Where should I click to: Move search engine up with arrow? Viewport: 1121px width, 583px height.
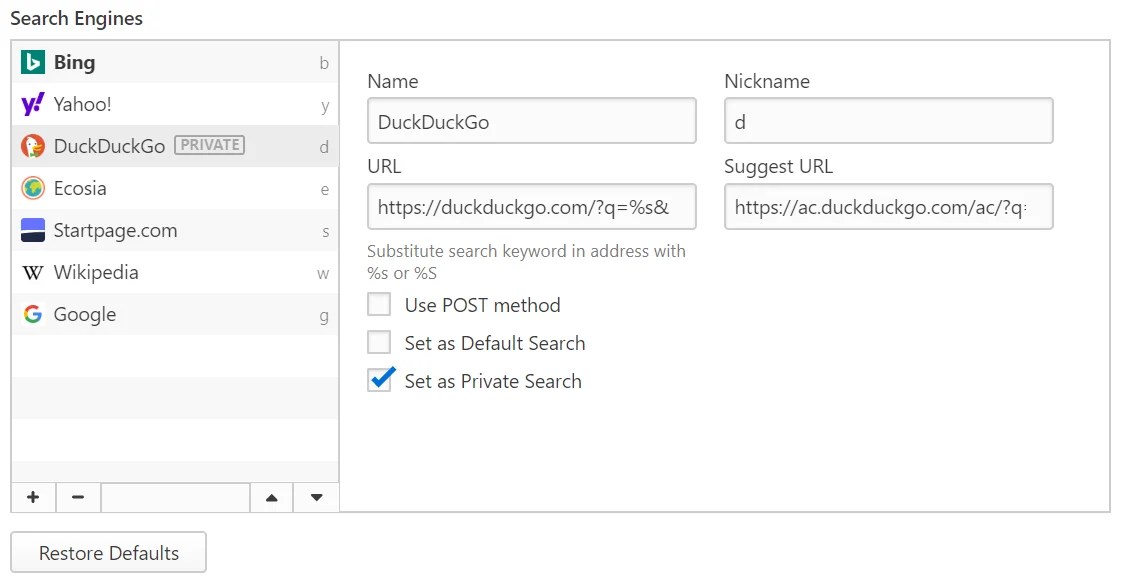coord(271,497)
